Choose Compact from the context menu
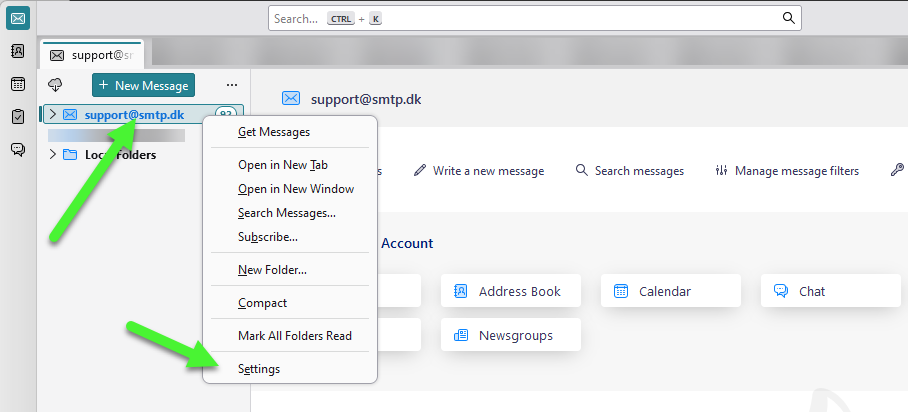908x412 pixels. point(262,303)
